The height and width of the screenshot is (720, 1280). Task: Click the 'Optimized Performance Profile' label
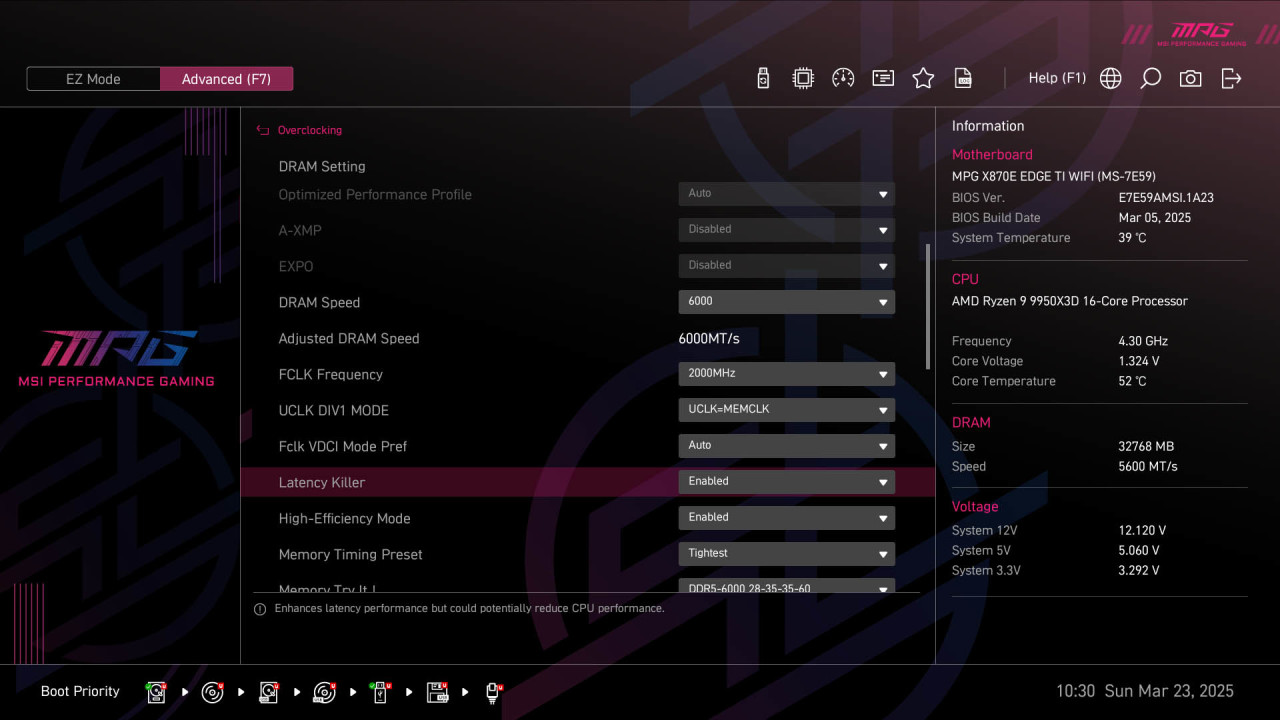tap(375, 195)
